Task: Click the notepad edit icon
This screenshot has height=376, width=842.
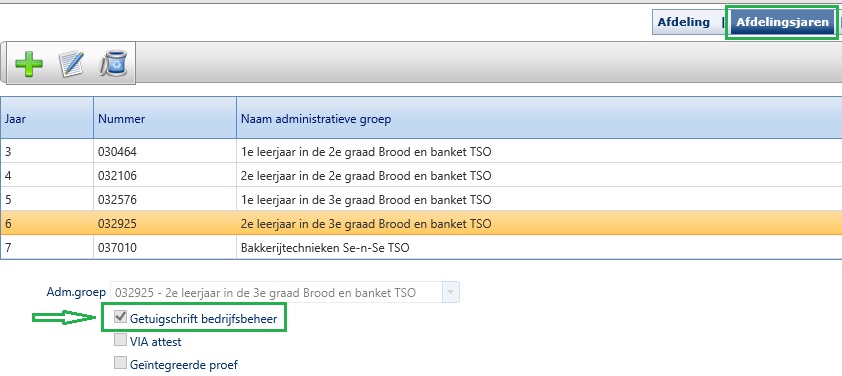Action: [71, 64]
